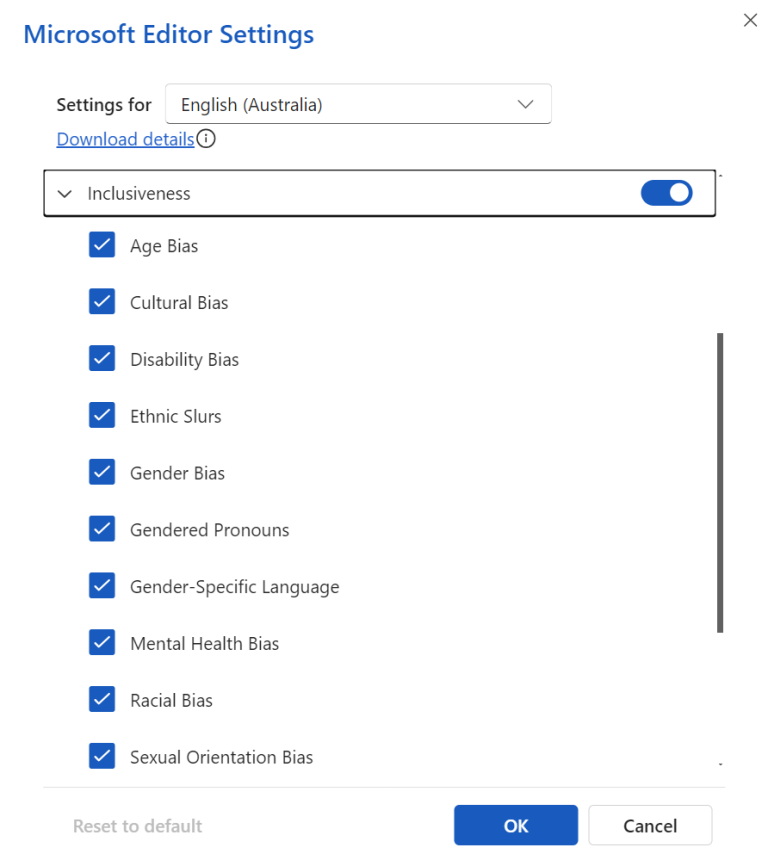This screenshot has height=866, width=768.
Task: Uncheck Sexual Orientation Bias
Action: [x=101, y=757]
